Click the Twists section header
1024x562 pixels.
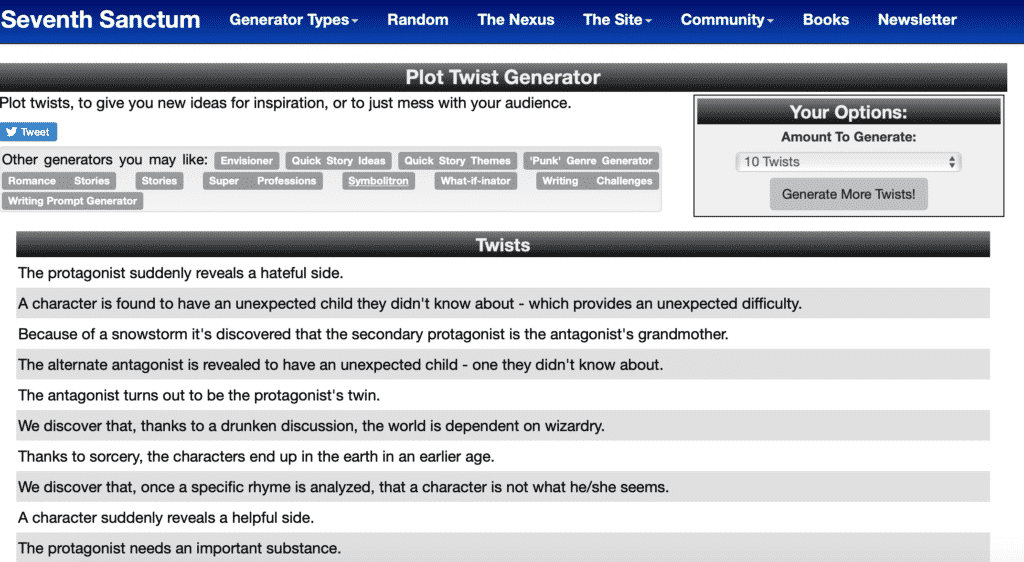[x=503, y=245]
